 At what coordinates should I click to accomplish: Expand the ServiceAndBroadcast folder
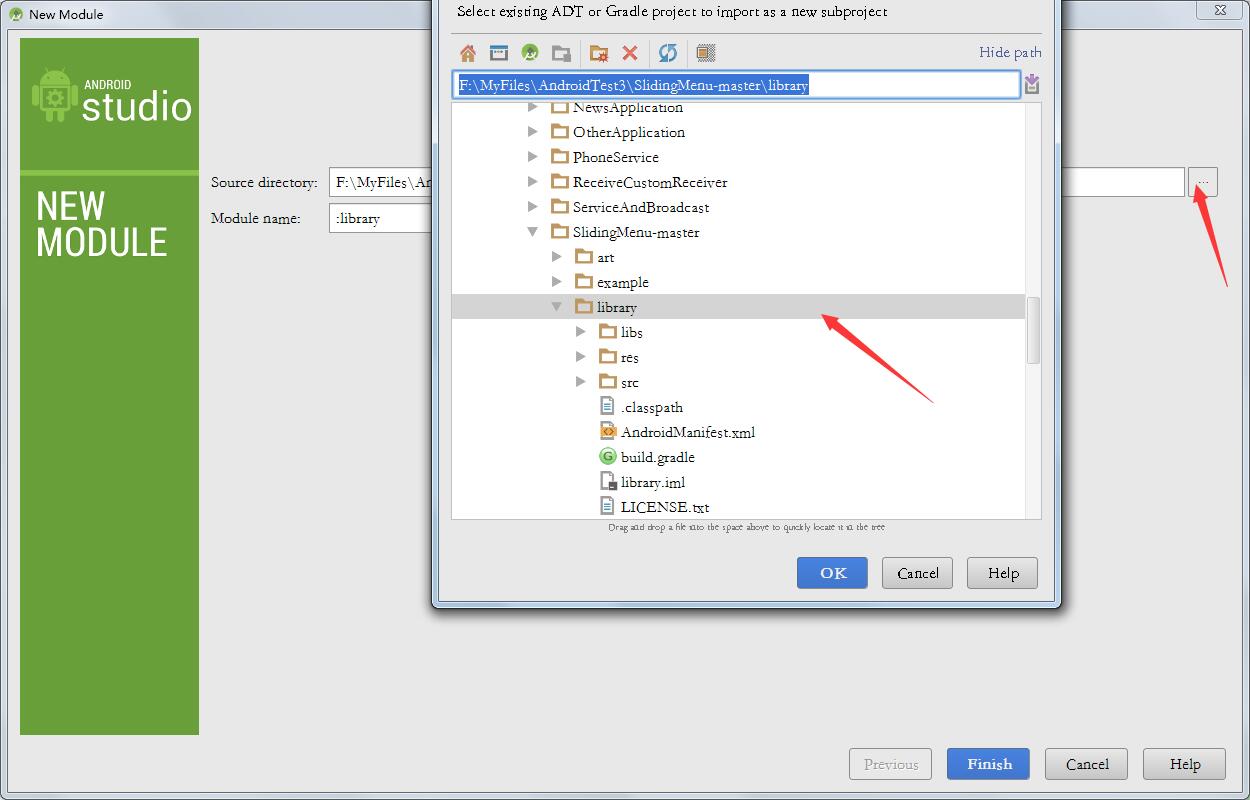[533, 207]
